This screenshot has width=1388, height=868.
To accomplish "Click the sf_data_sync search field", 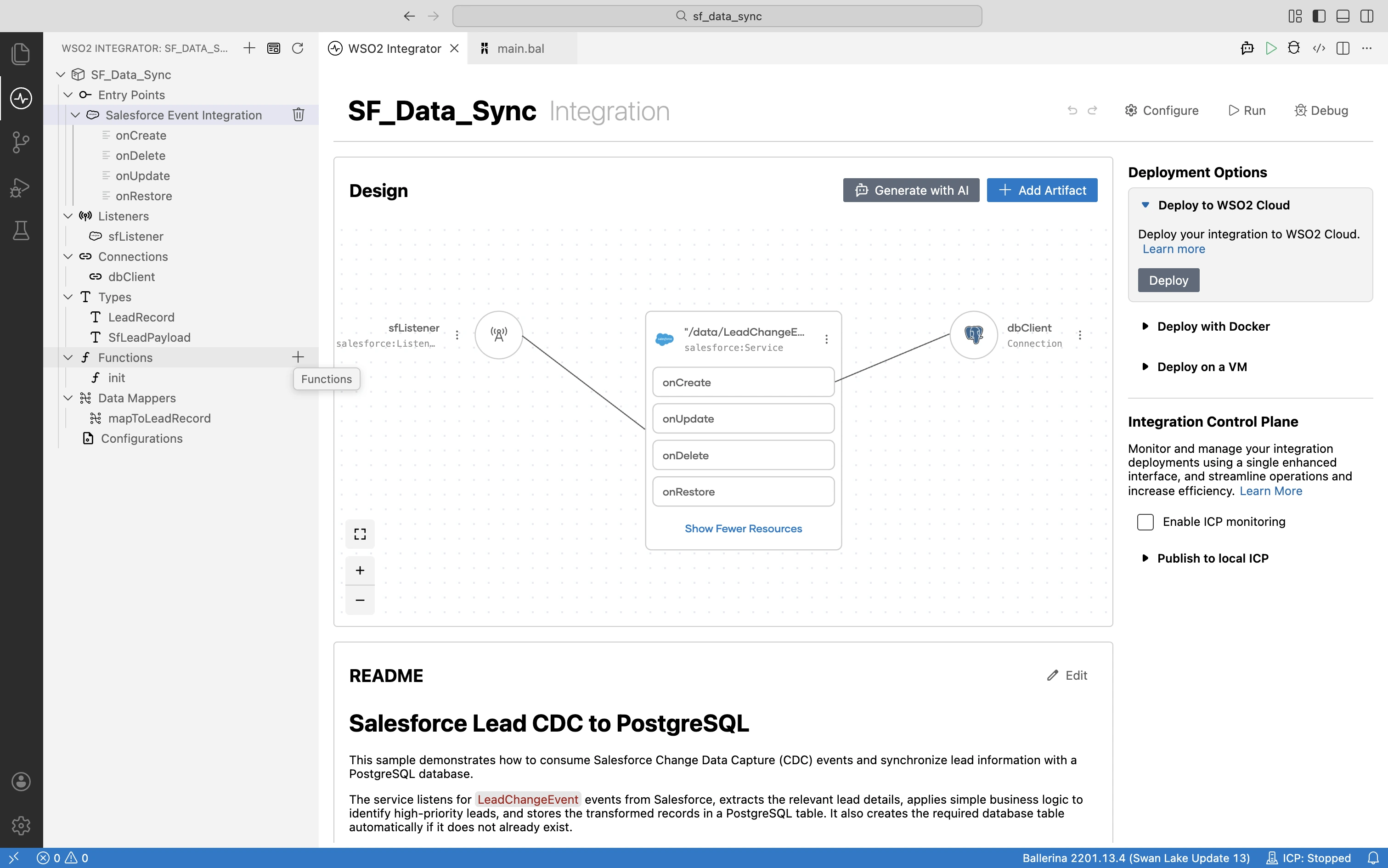I will pyautogui.click(x=717, y=16).
